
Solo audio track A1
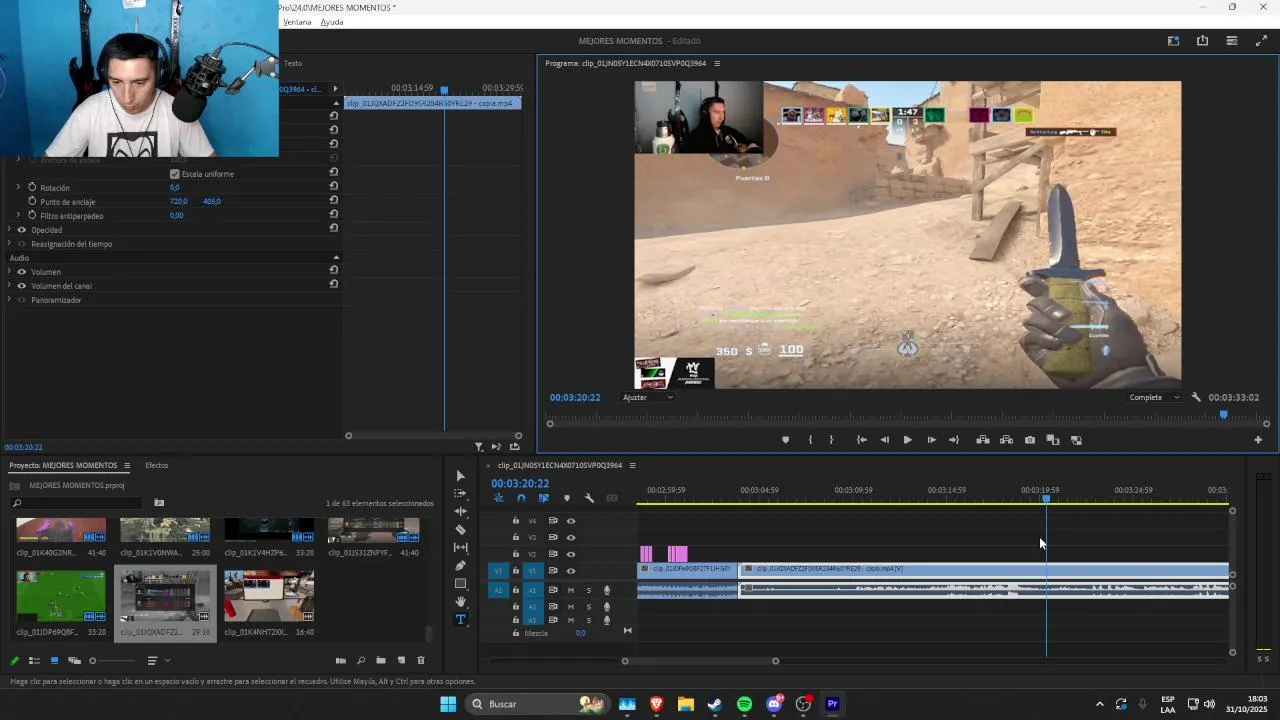[588, 590]
